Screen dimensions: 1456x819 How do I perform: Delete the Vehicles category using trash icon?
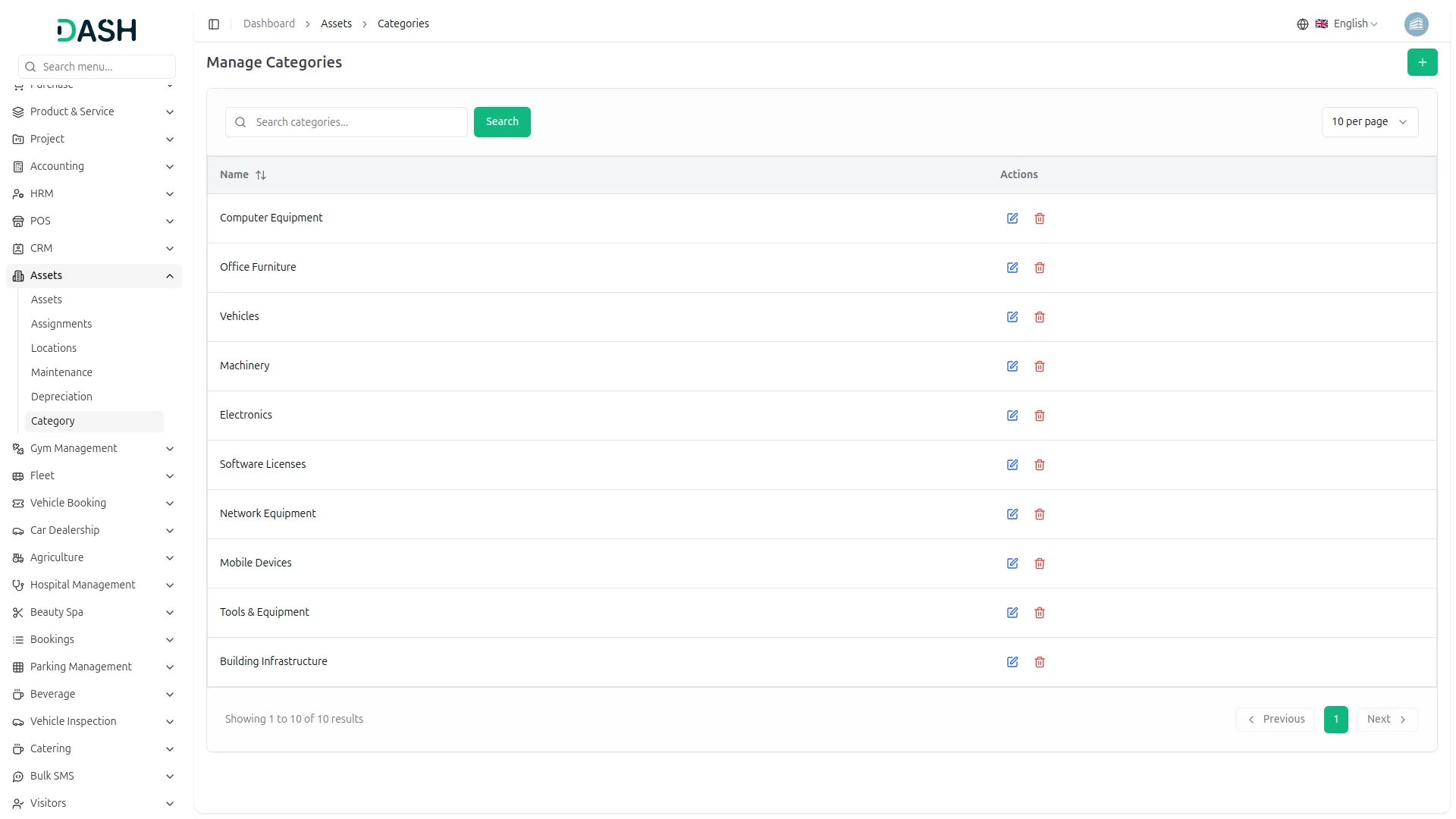[1040, 317]
